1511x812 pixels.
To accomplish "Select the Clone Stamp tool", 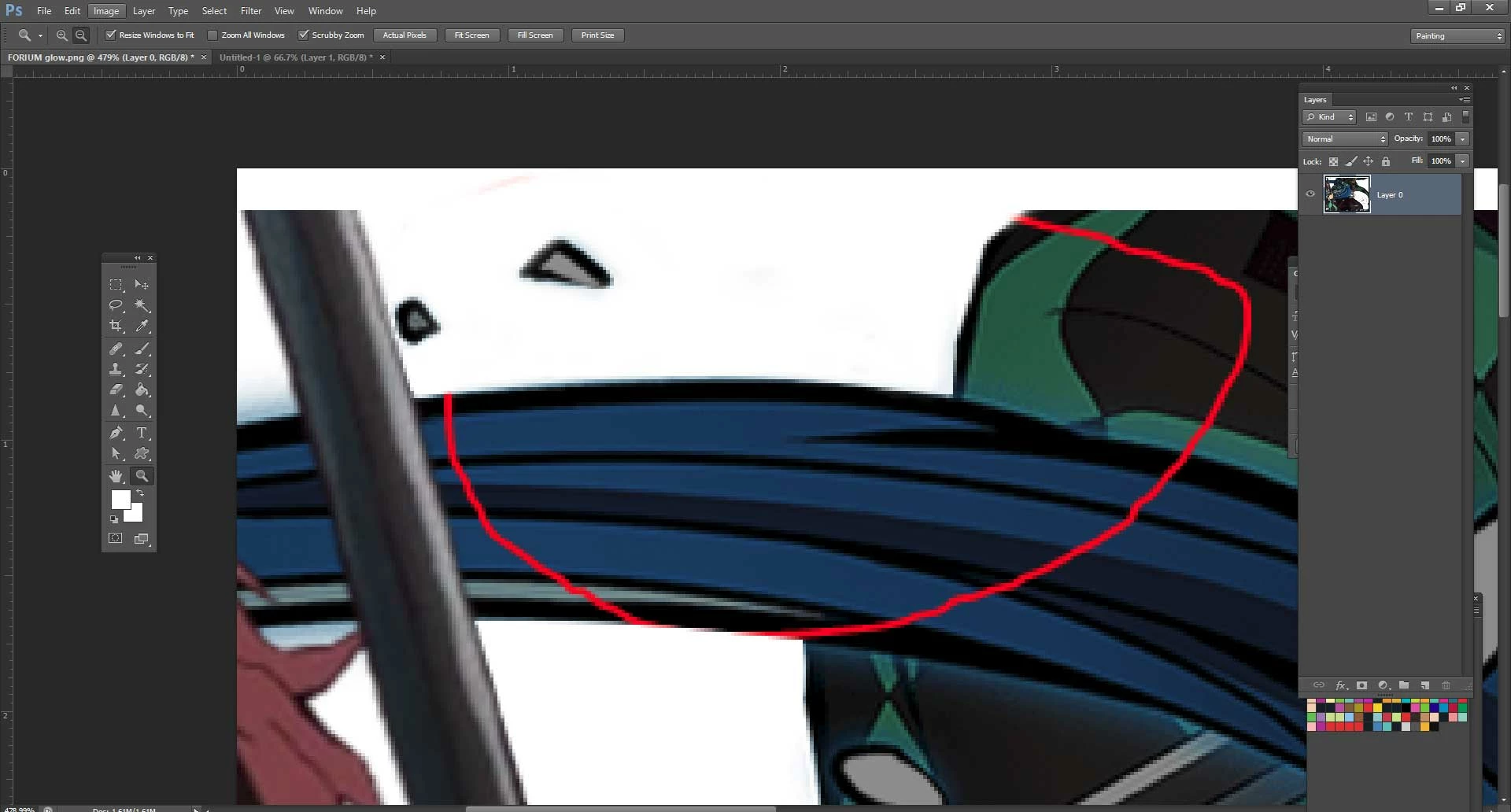I will tap(116, 369).
